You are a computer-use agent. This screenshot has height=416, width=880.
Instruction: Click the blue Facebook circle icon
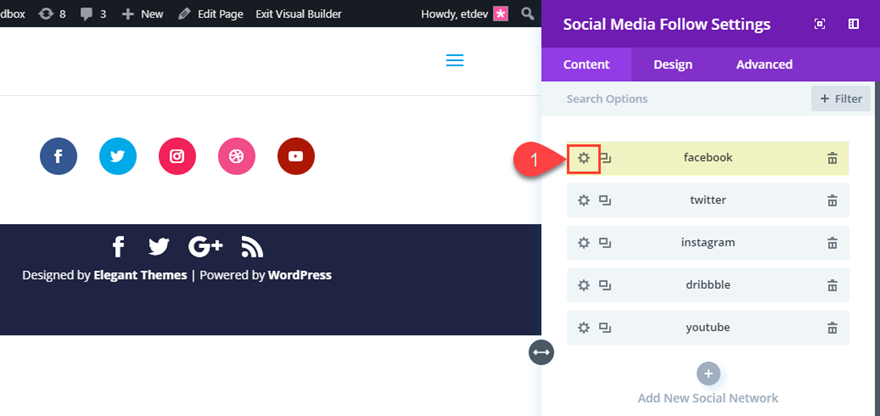point(58,156)
